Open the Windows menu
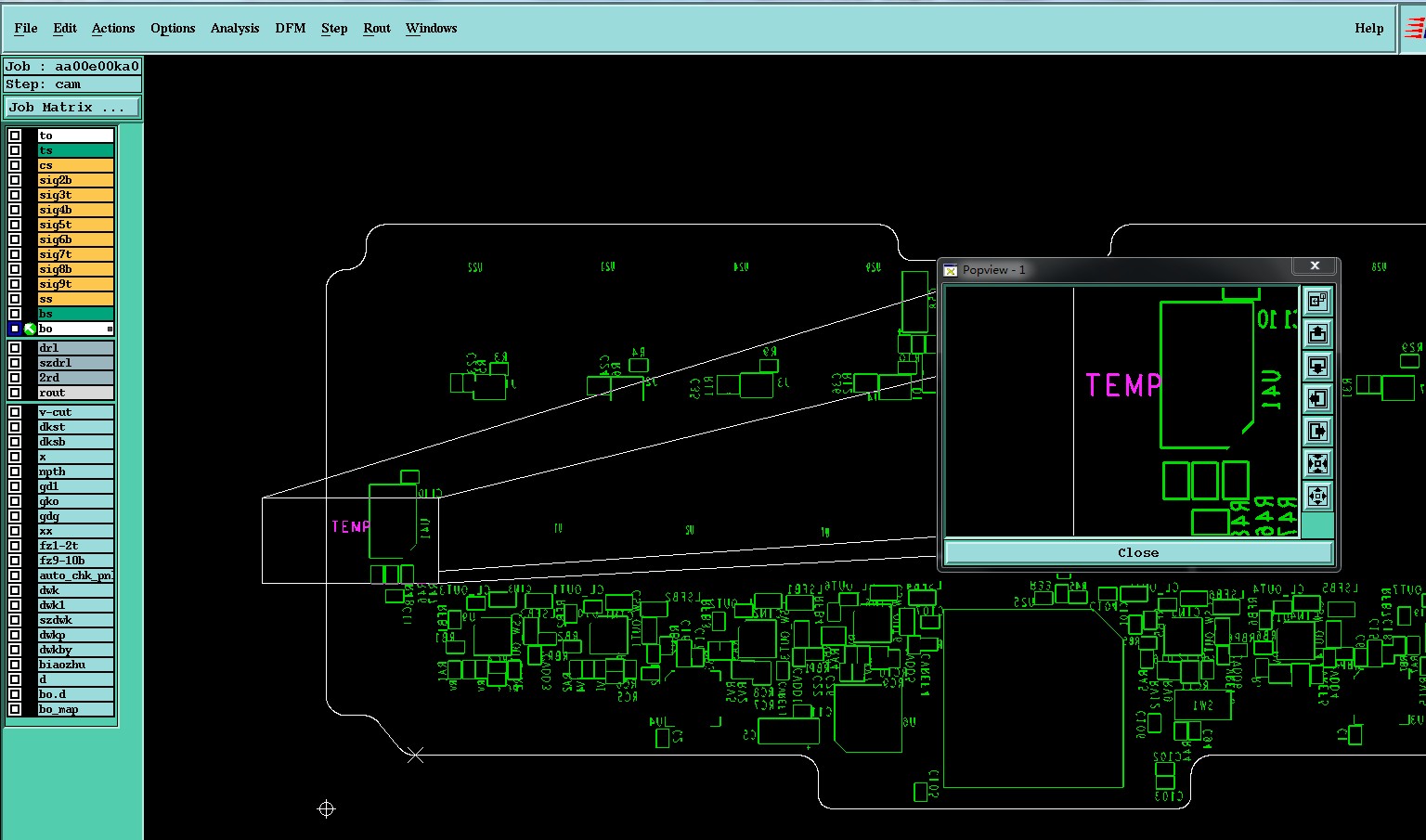Screen dimensions: 1426x840 pyautogui.click(x=432, y=28)
